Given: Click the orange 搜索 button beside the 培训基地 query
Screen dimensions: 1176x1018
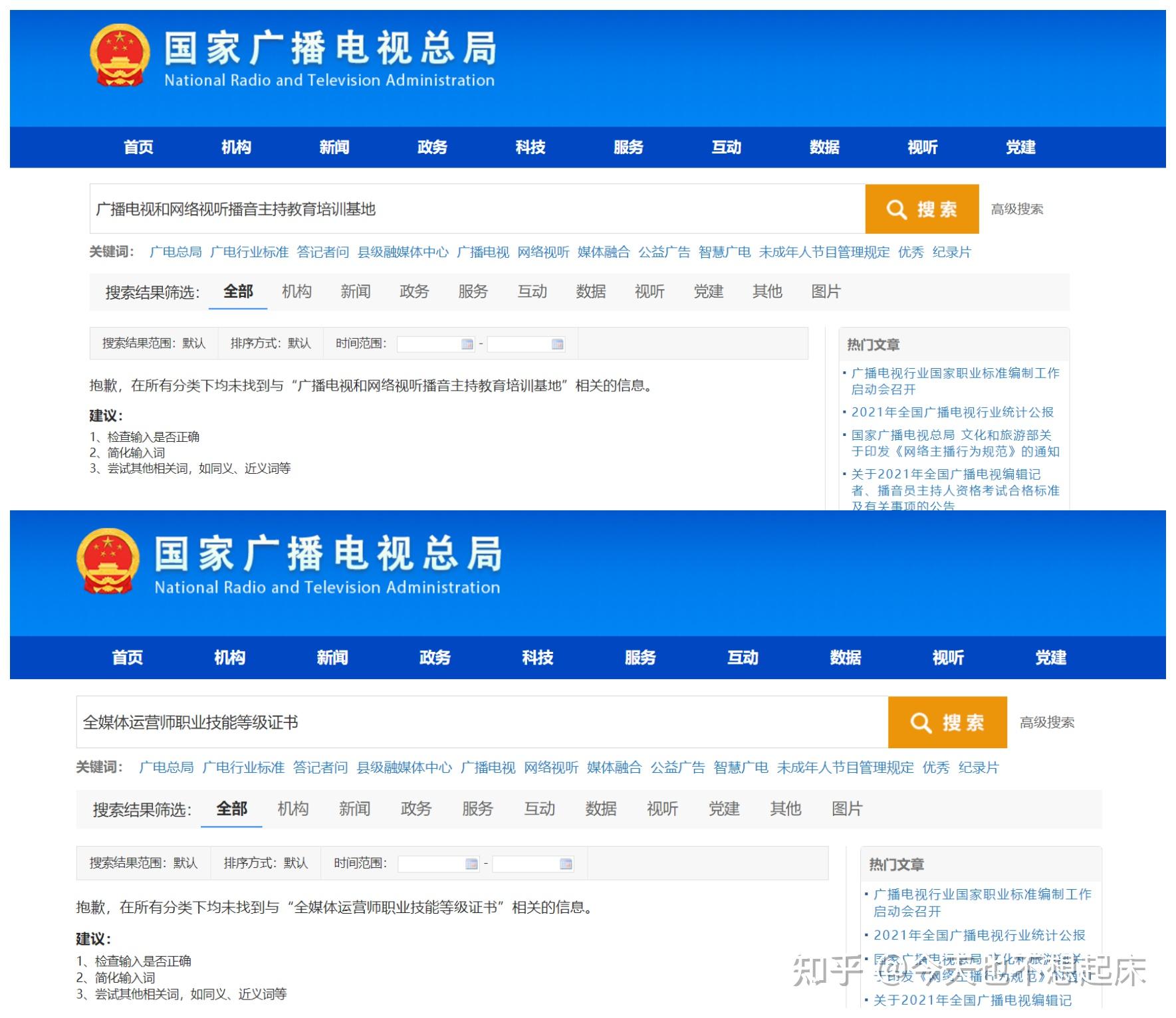Looking at the screenshot, I should 921,209.
